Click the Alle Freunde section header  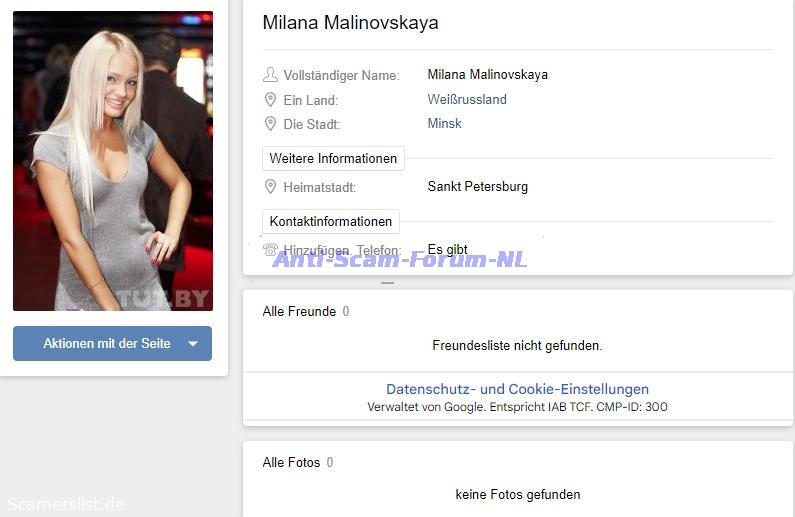click(x=299, y=311)
